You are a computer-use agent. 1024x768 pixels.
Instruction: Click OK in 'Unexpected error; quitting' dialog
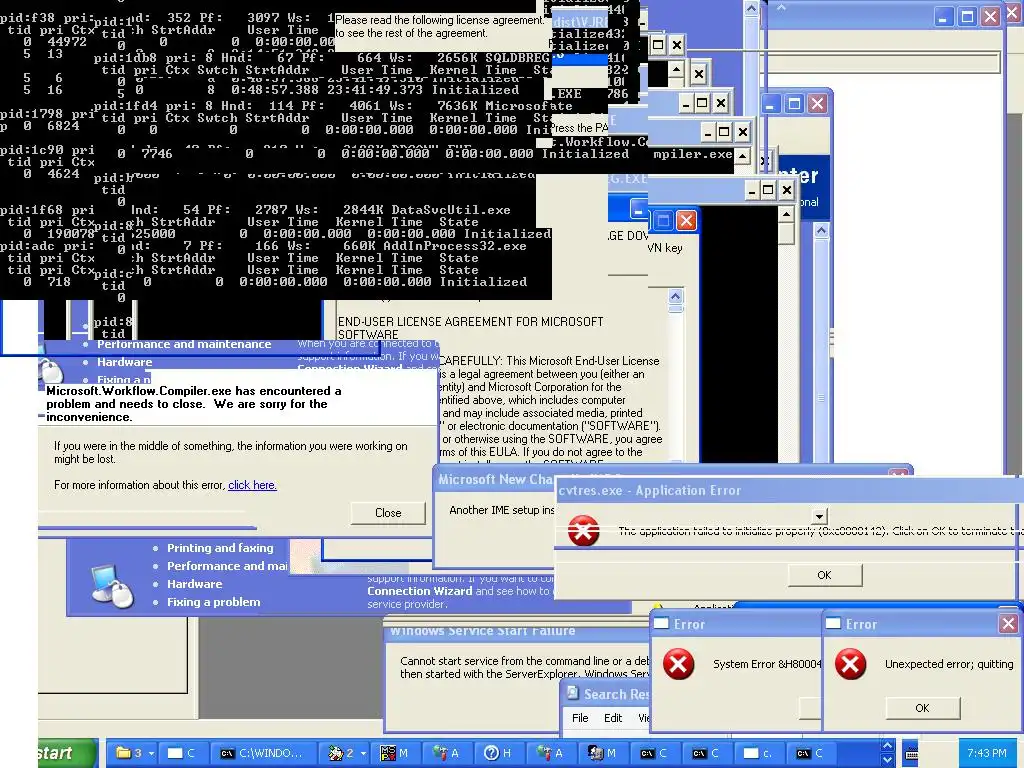point(922,708)
